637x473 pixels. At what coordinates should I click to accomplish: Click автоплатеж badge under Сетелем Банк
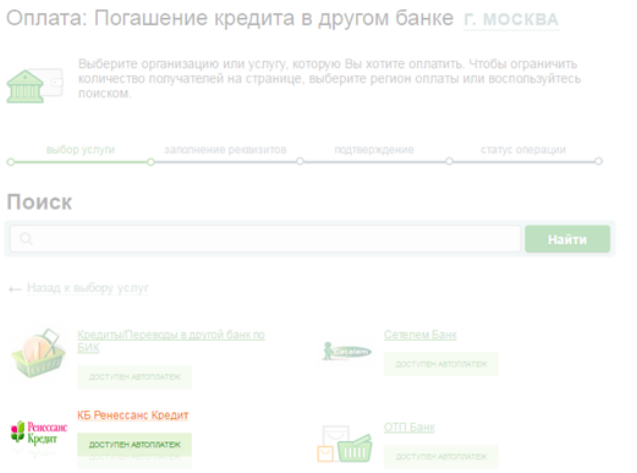[x=441, y=364]
